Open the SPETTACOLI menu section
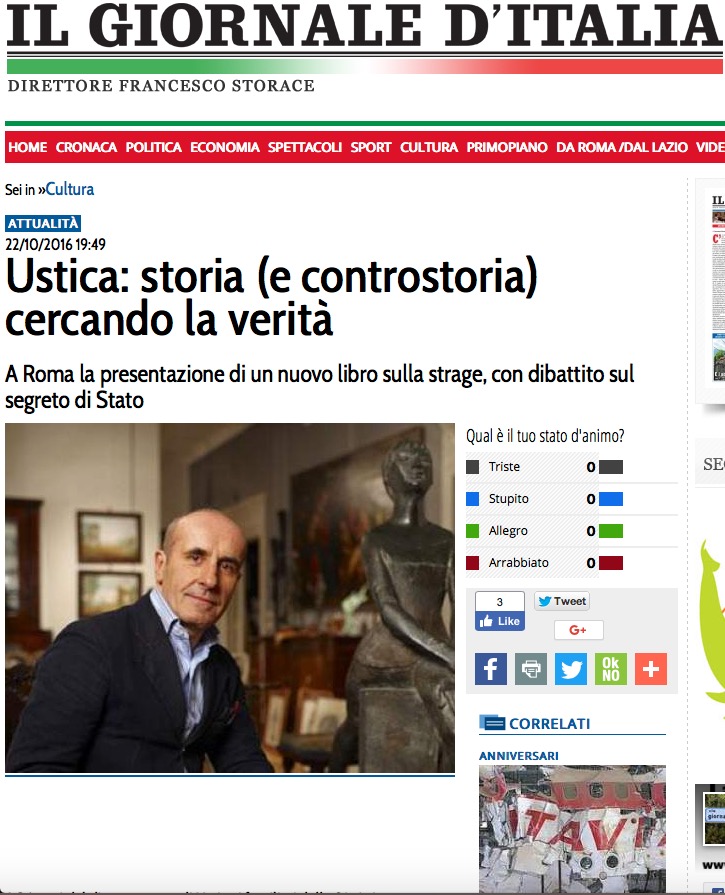The width and height of the screenshot is (725, 895). point(305,147)
